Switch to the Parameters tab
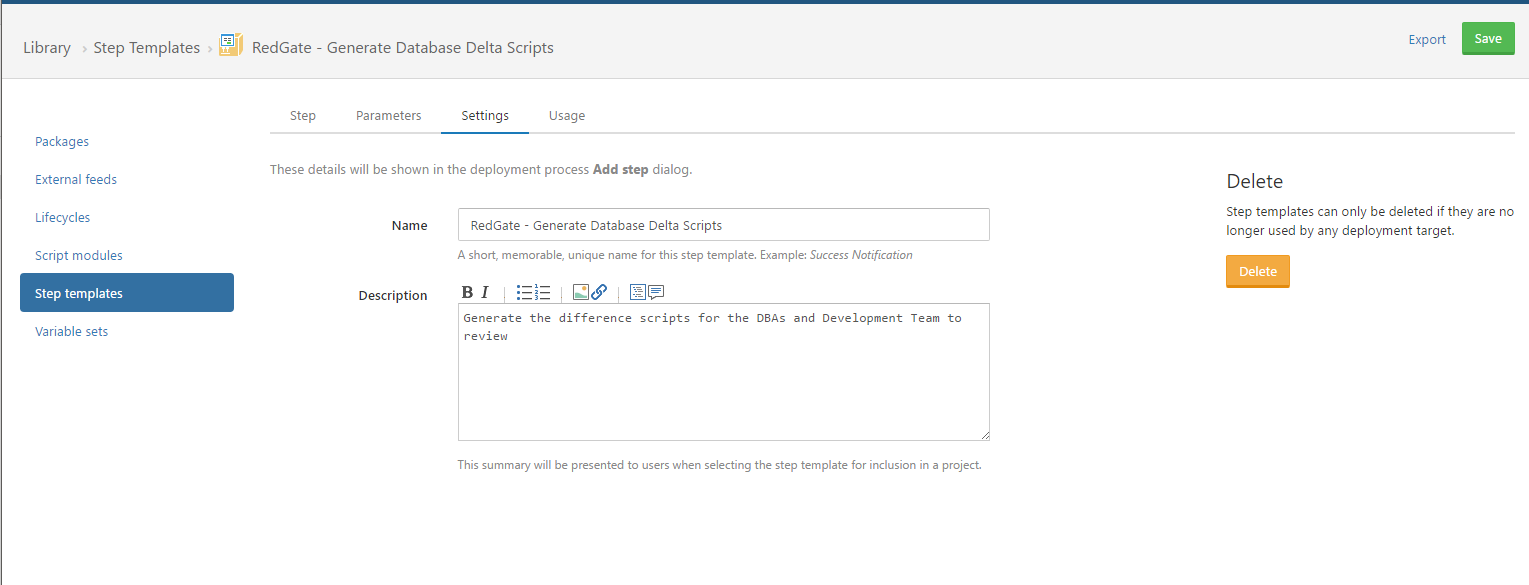Image resolution: width=1529 pixels, height=585 pixels. (x=388, y=116)
